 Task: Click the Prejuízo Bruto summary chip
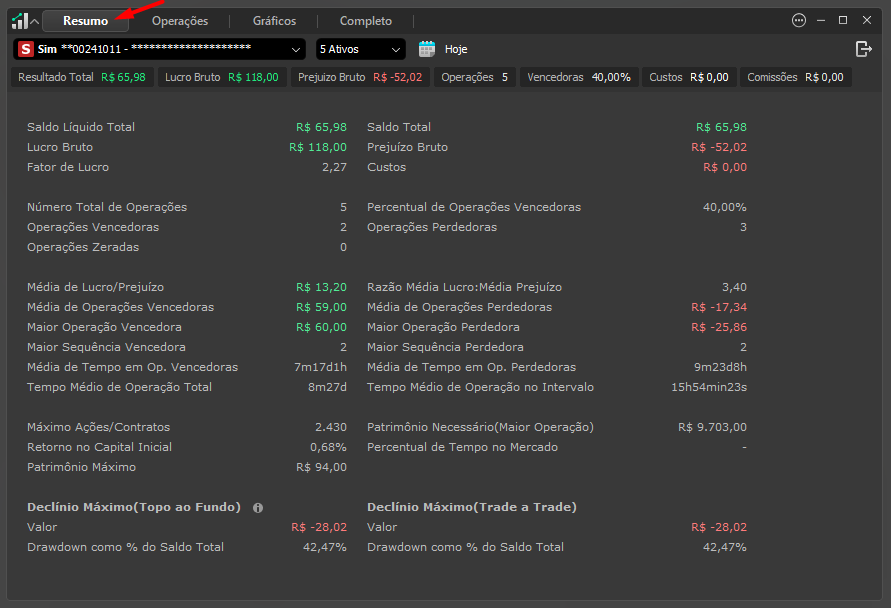(x=360, y=77)
